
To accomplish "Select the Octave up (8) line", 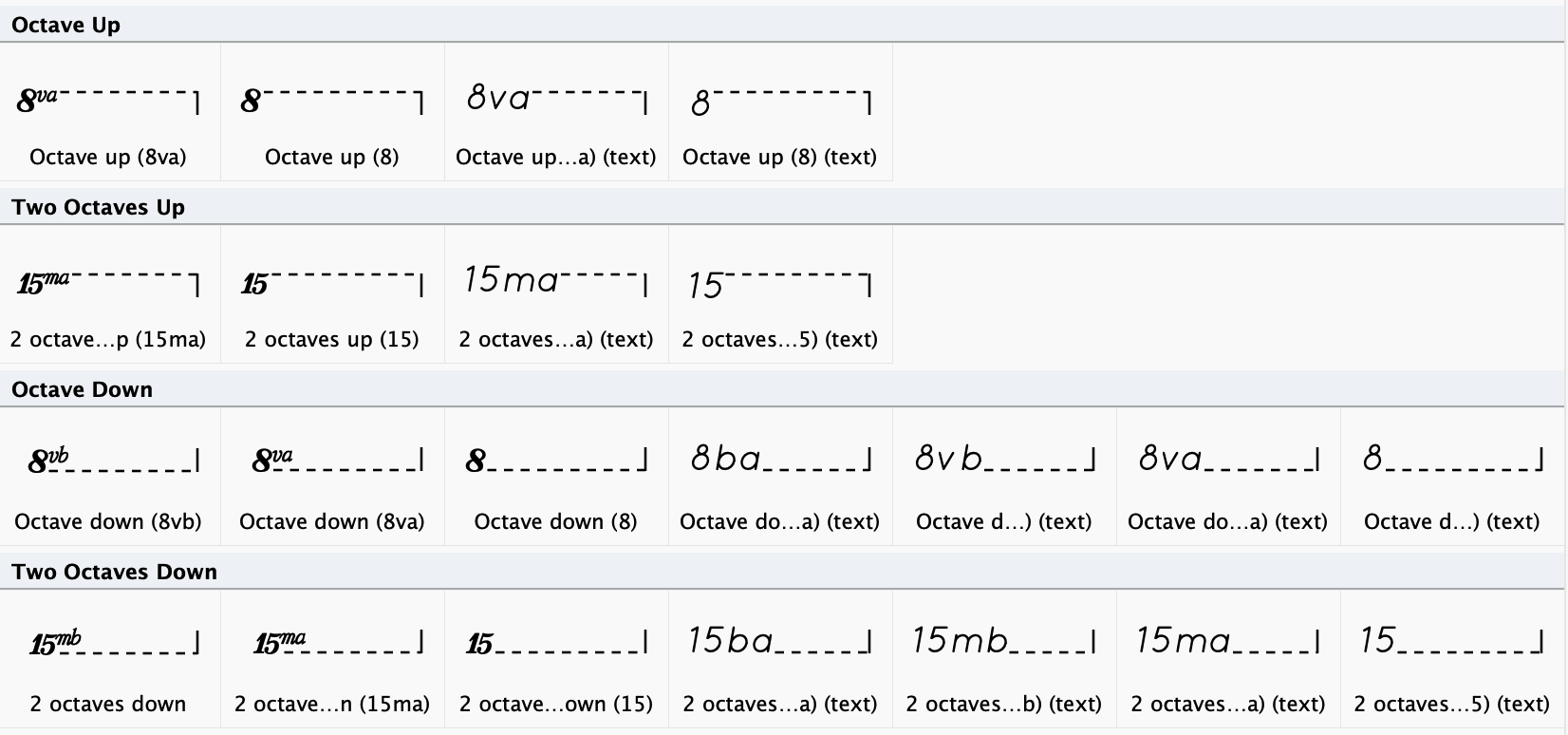I will [332, 109].
